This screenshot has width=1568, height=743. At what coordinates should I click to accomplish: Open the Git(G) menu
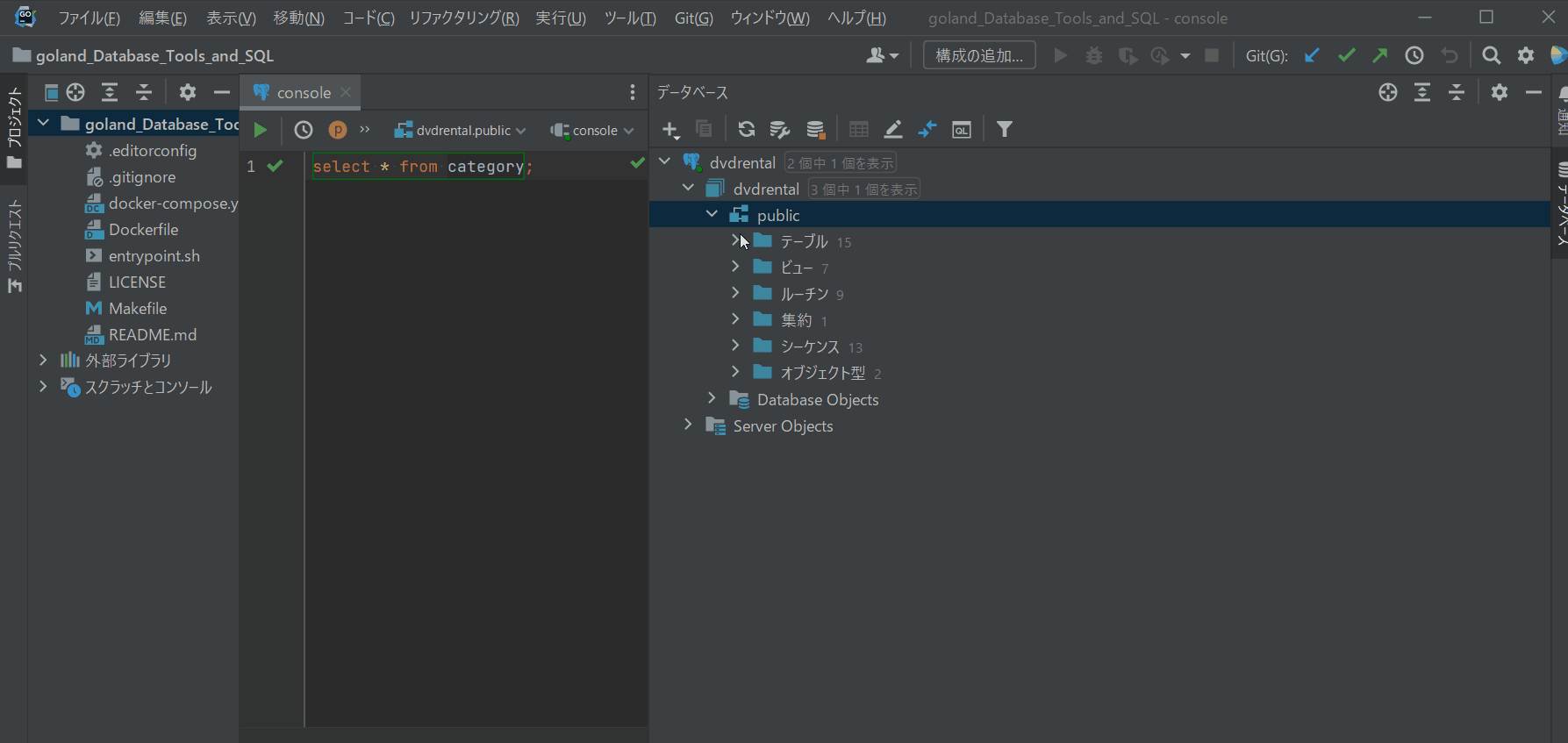tap(693, 18)
